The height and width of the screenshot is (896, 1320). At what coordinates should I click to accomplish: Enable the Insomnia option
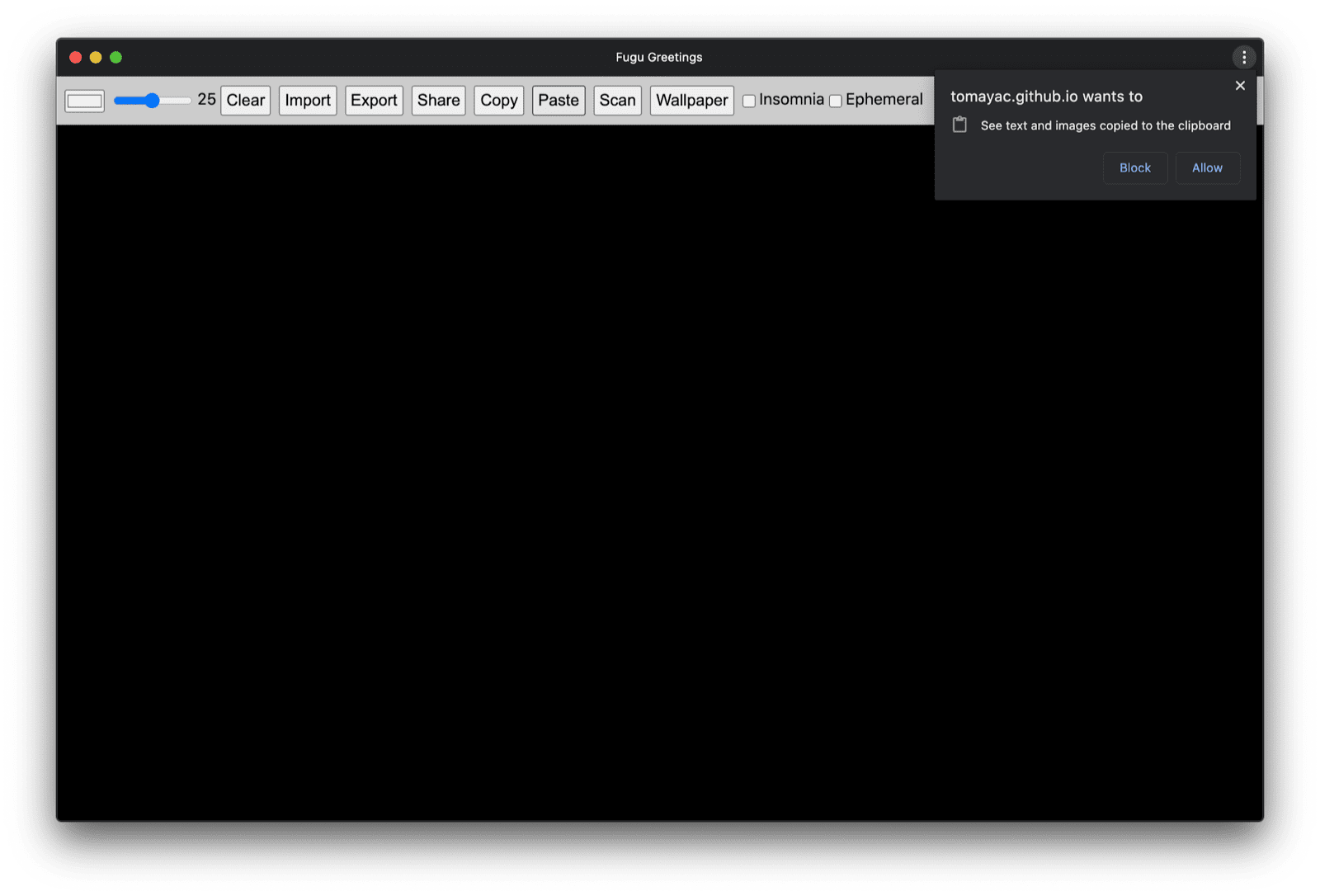point(748,101)
